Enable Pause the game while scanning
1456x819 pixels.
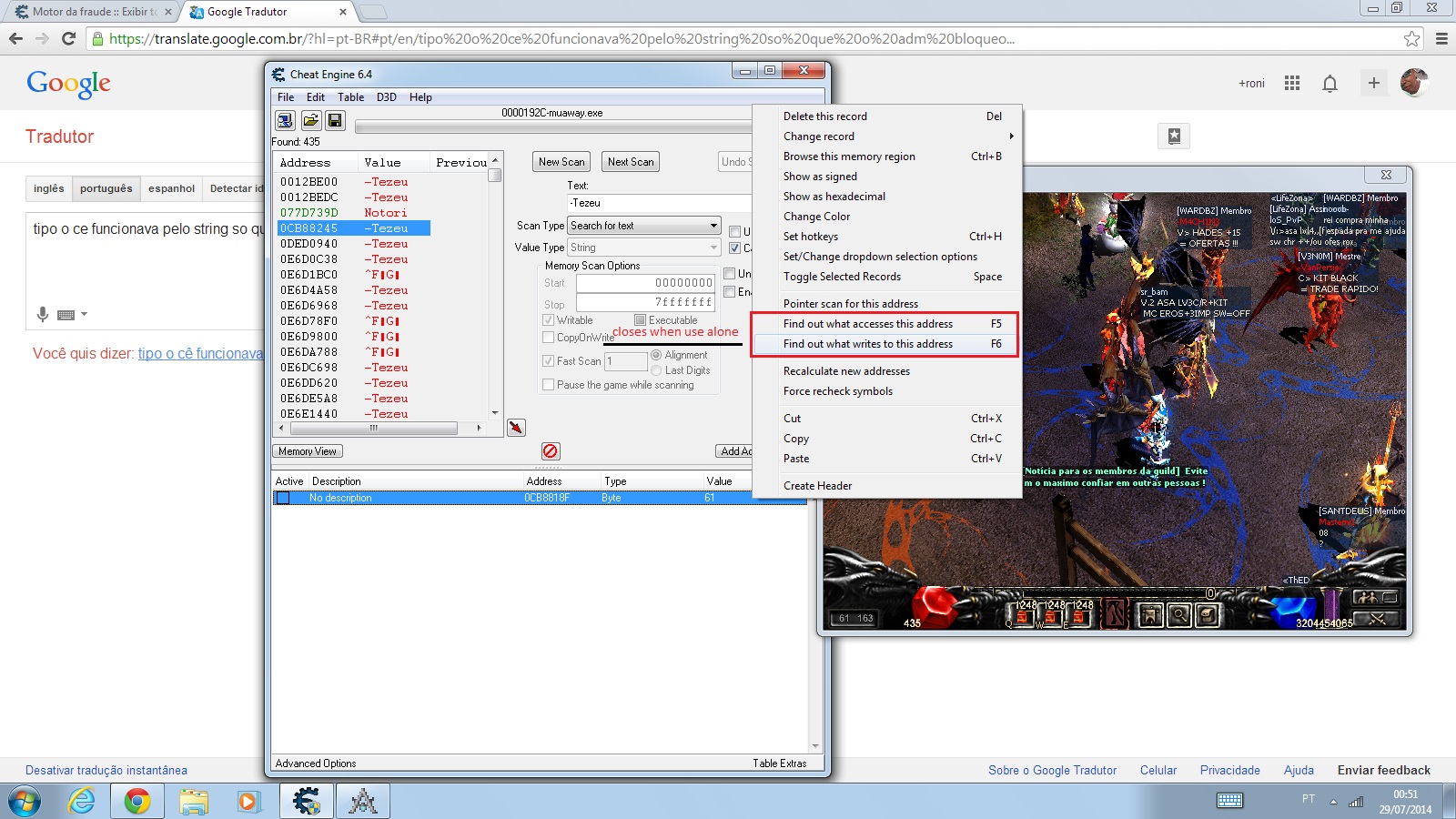(x=548, y=385)
